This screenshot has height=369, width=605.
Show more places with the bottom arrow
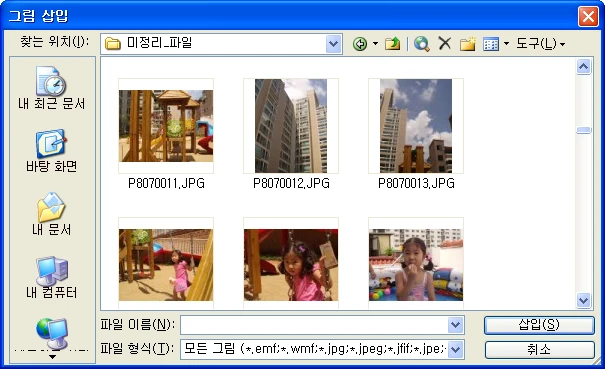pos(52,357)
